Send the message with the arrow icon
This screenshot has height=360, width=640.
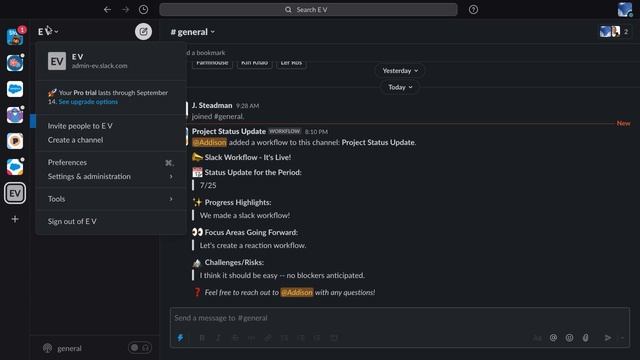(608, 338)
